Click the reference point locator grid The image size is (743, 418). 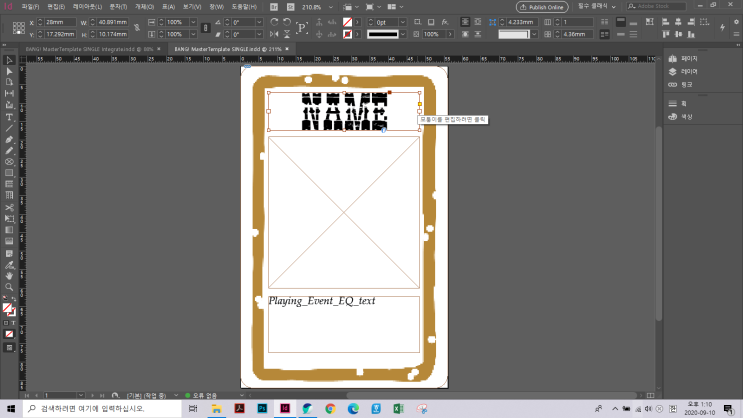[x=18, y=28]
